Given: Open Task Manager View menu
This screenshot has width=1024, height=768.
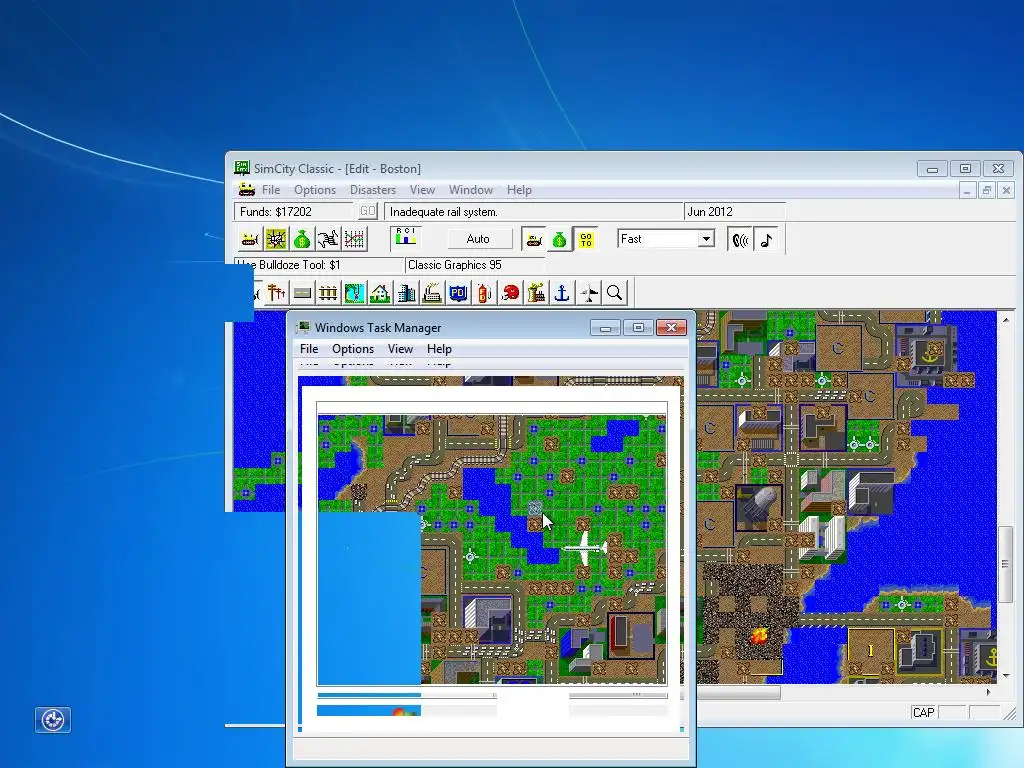Looking at the screenshot, I should pos(400,349).
